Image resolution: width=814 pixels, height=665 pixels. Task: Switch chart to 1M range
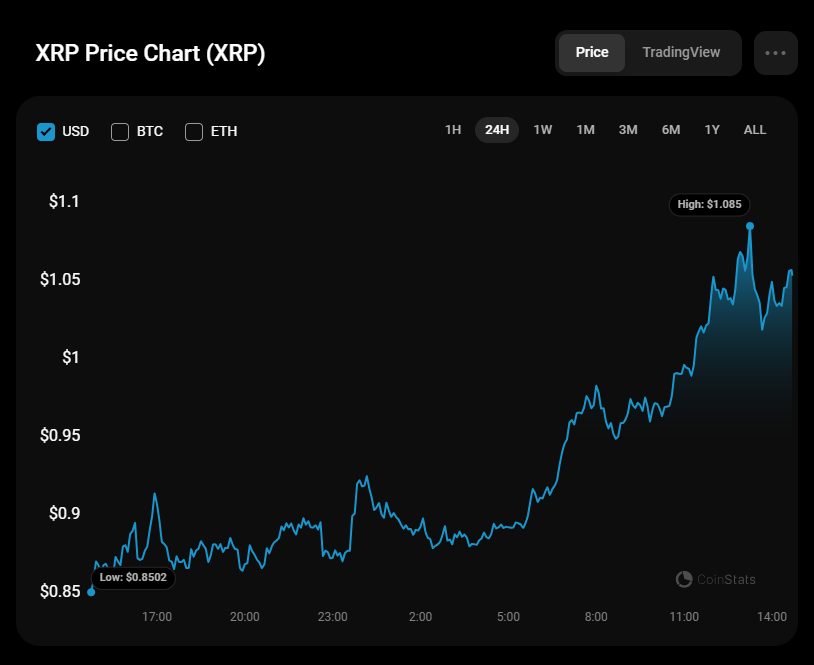click(x=585, y=130)
